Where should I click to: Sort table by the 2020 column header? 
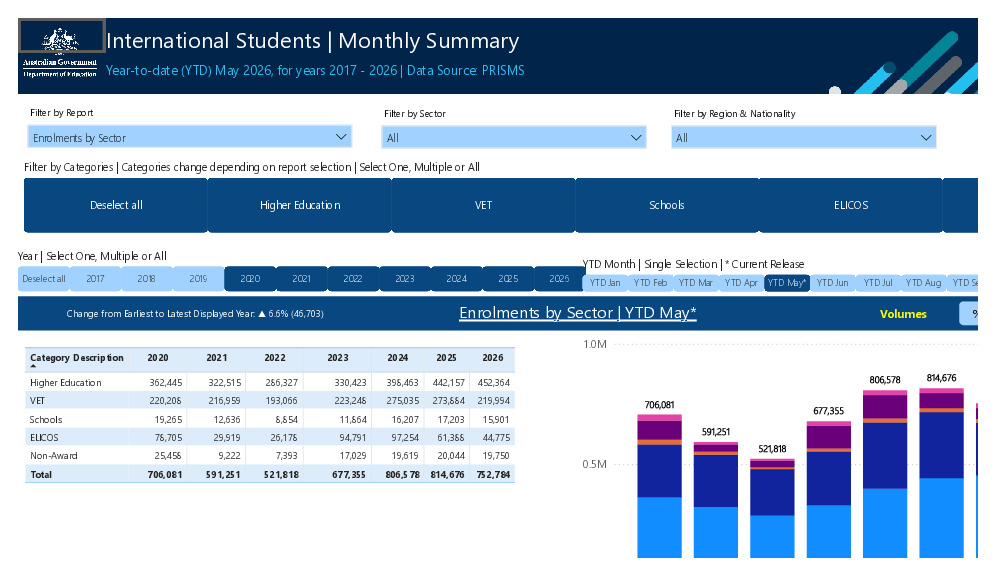pyautogui.click(x=158, y=358)
